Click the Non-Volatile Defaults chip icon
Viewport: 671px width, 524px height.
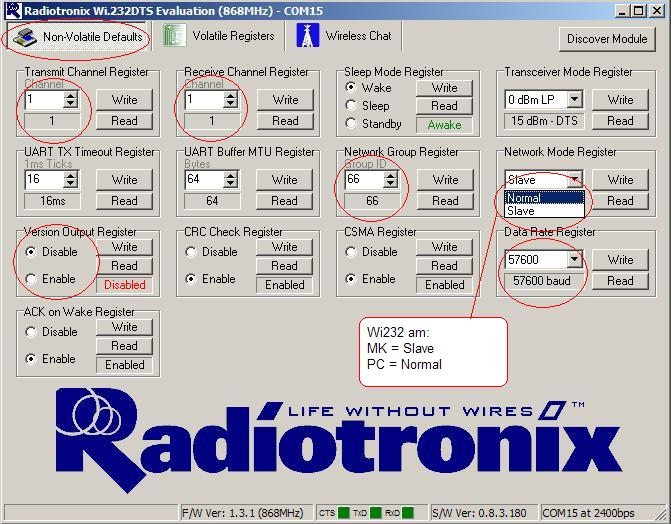click(x=24, y=37)
